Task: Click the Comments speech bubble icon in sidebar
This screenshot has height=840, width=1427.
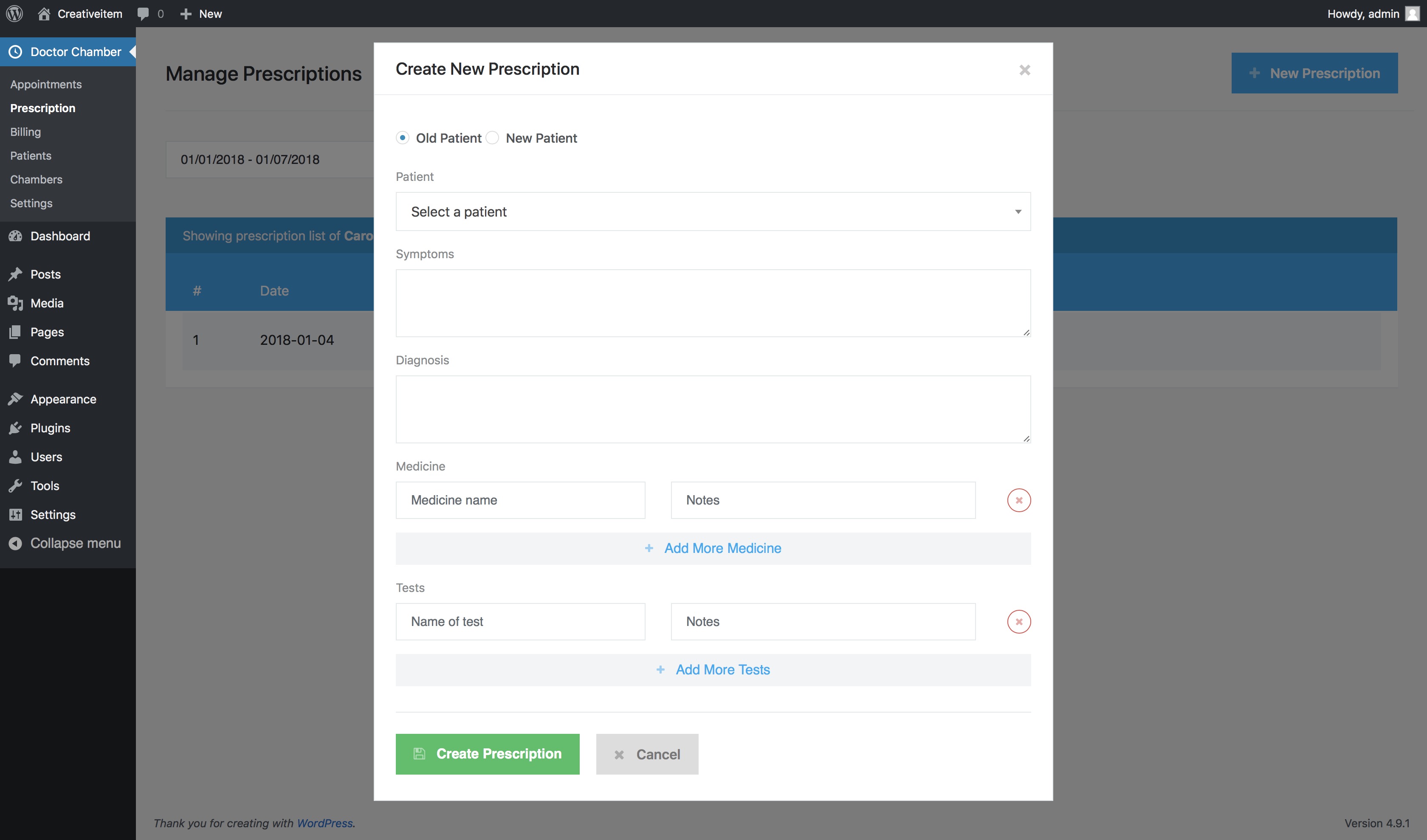Action: coord(15,361)
